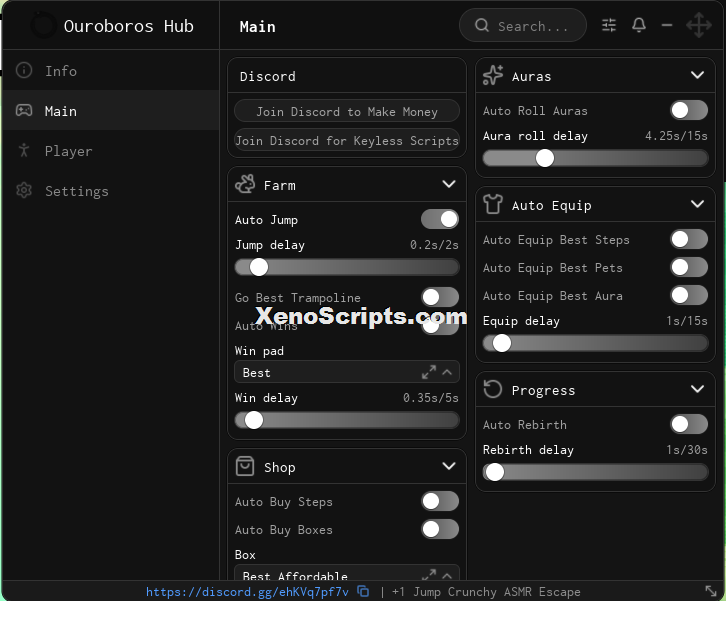Screen dimensions: 726x631
Task: Open the discord.gg link in the footer
Action: click(x=247, y=592)
